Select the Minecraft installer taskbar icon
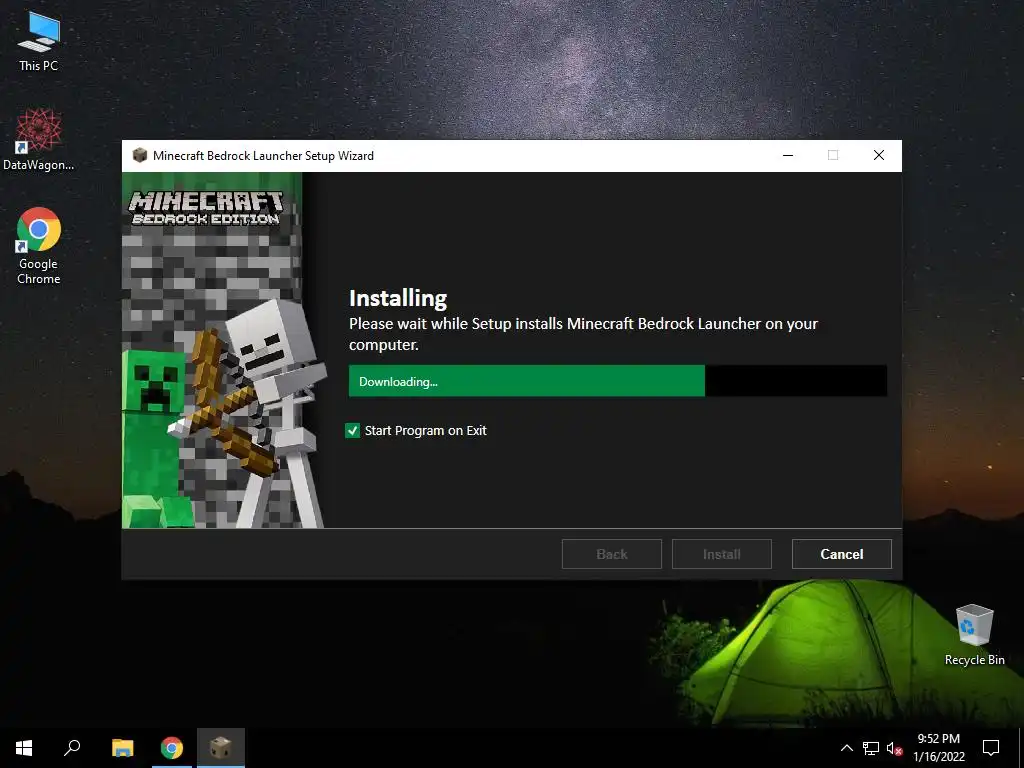This screenshot has width=1024, height=768. [x=221, y=748]
